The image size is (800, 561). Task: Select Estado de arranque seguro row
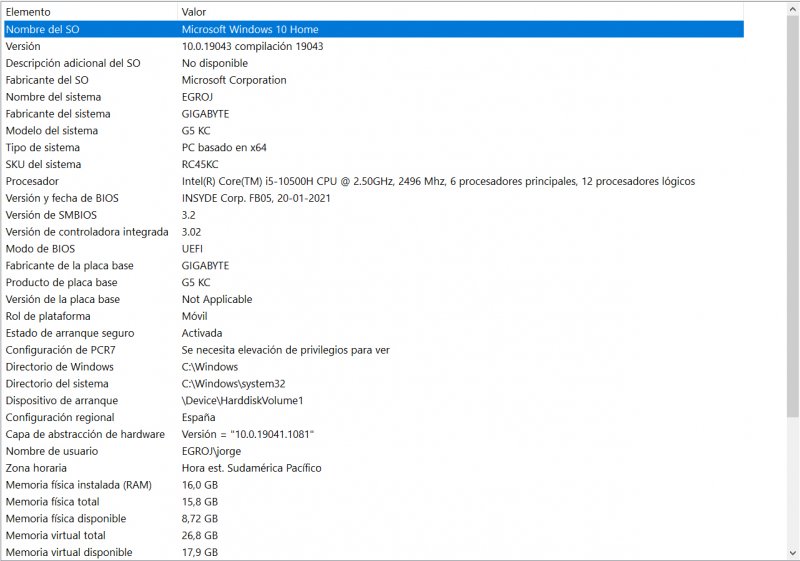click(x=373, y=333)
